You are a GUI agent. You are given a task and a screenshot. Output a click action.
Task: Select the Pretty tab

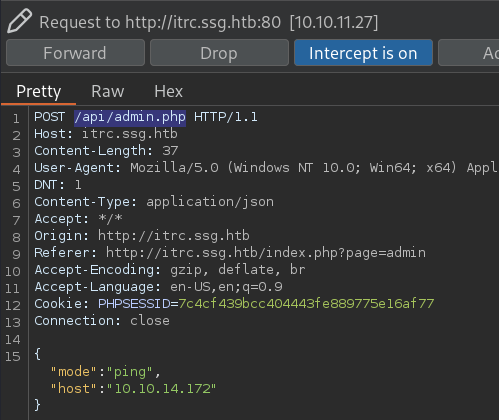pos(39,91)
